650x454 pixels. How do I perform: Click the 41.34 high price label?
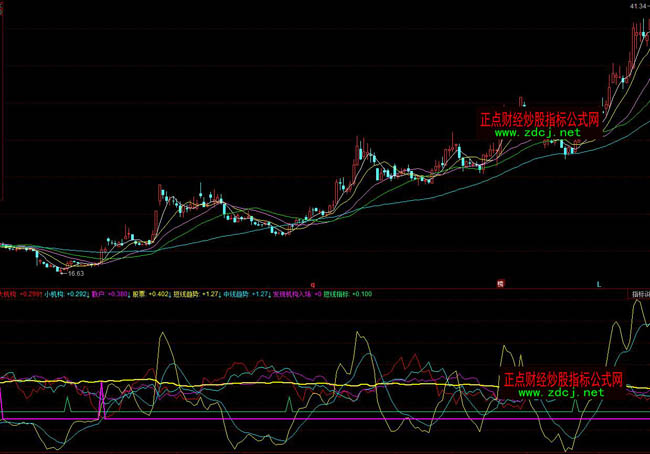(x=637, y=6)
